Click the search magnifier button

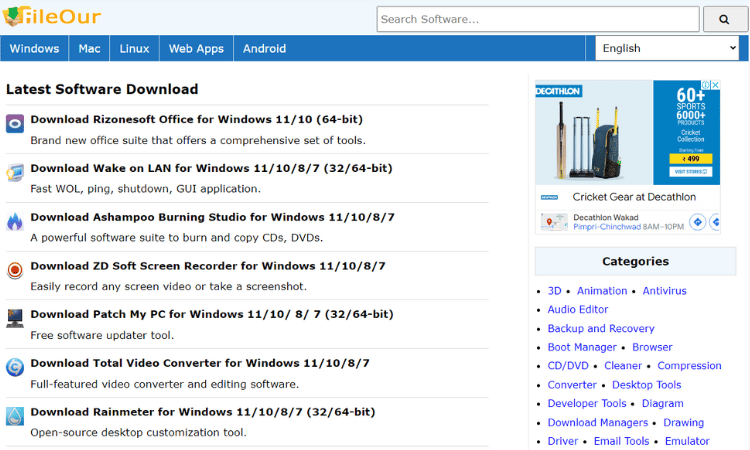coord(724,19)
